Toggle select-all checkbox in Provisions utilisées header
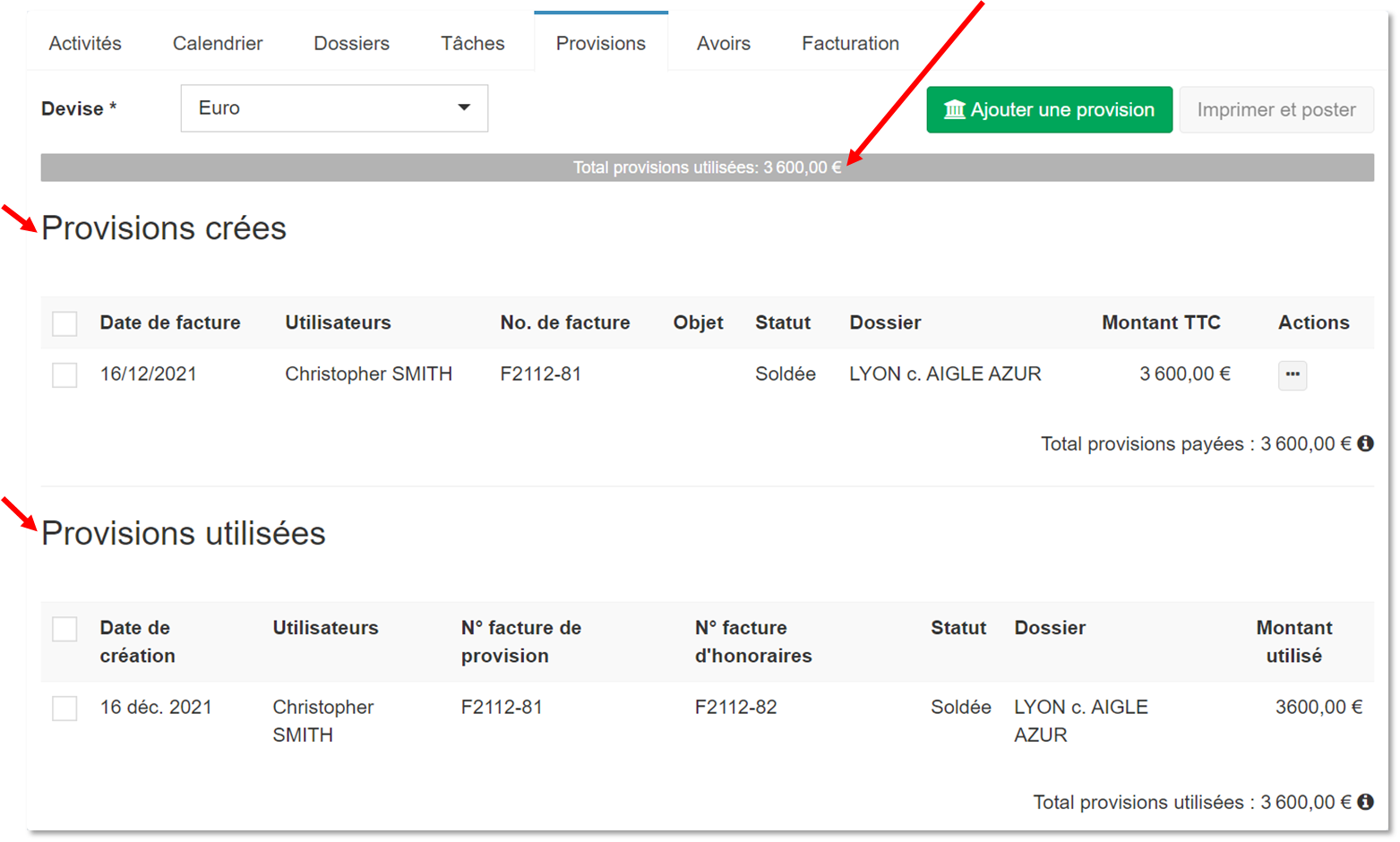Image resolution: width=1400 pixels, height=842 pixels. 64,629
